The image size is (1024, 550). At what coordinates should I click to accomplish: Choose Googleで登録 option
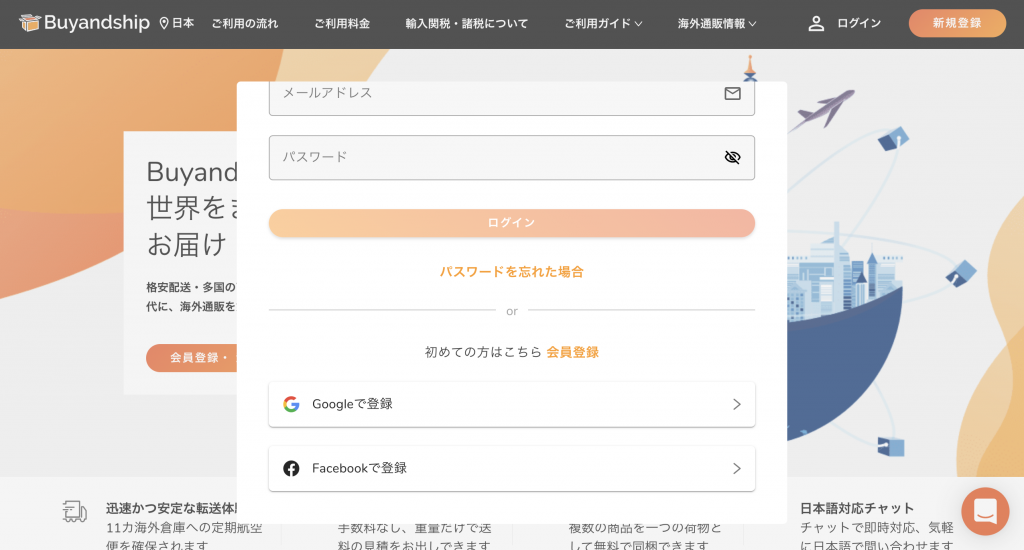coord(511,404)
